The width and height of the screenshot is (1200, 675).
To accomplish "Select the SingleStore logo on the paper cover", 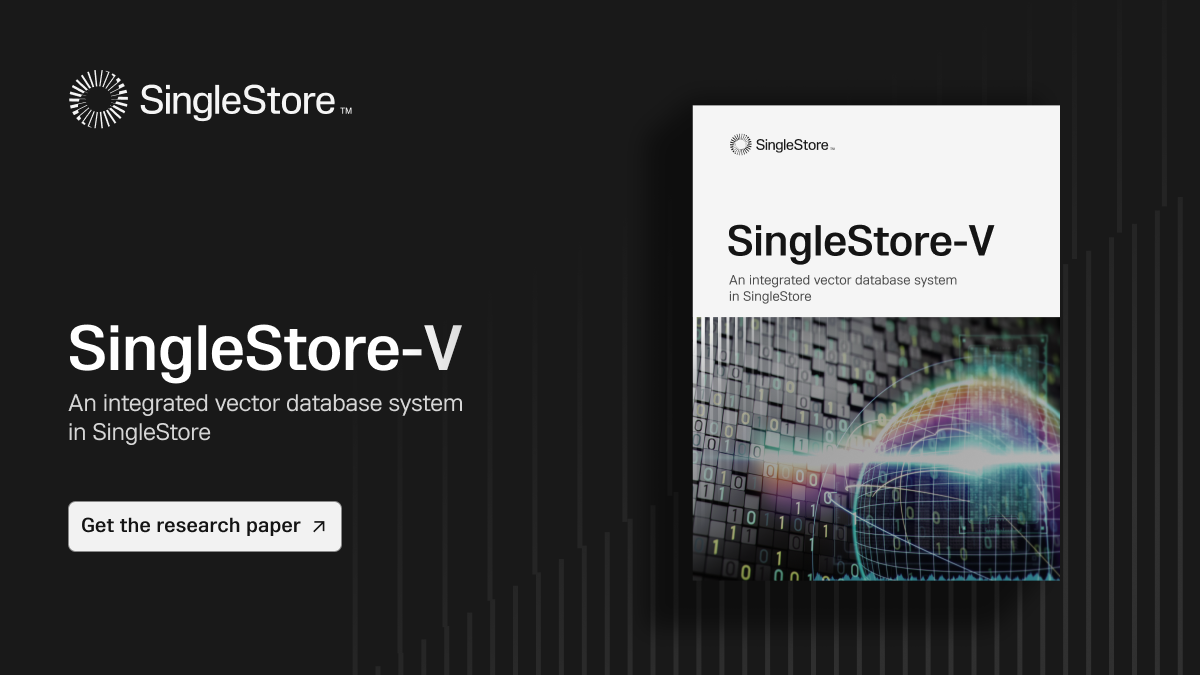I will click(x=780, y=144).
